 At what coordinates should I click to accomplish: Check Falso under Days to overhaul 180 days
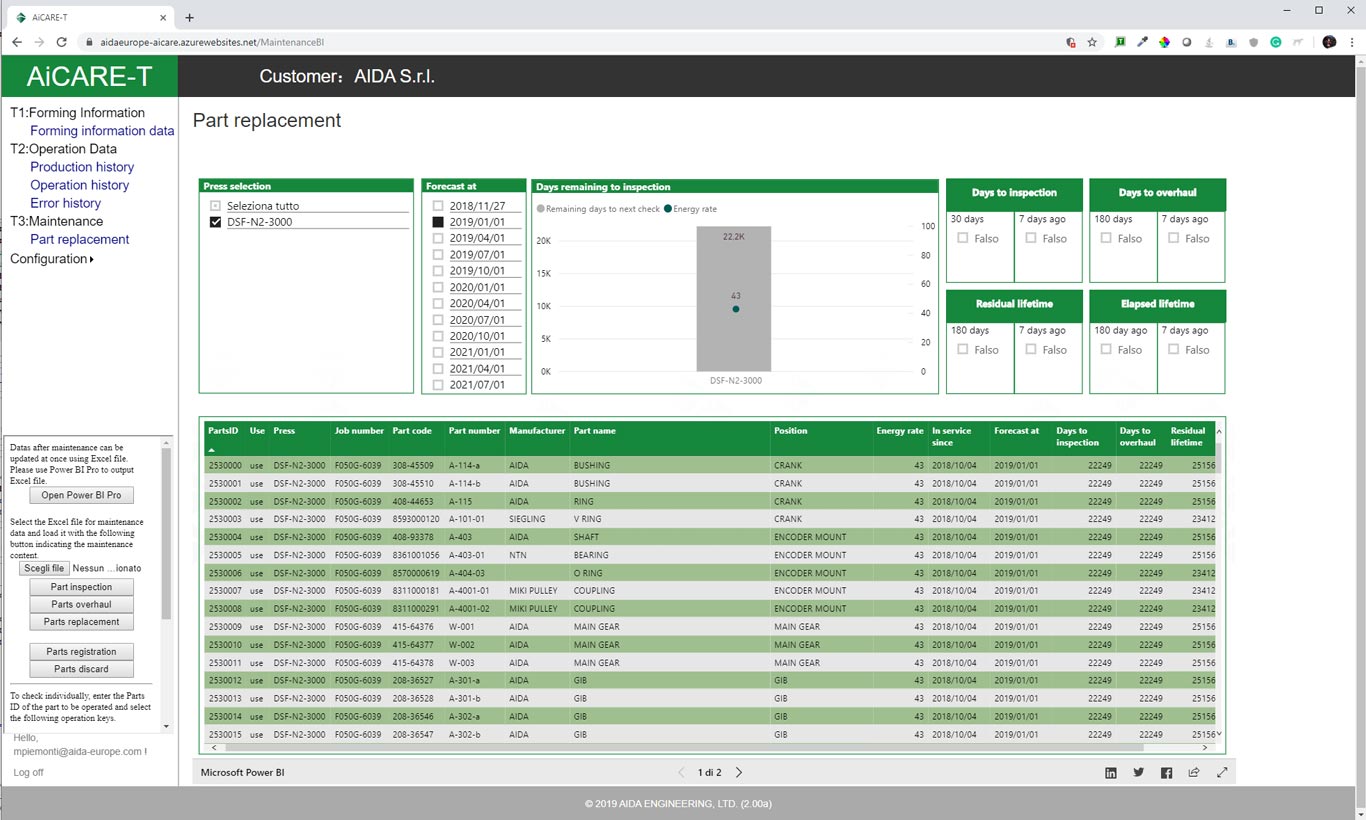coord(1106,238)
